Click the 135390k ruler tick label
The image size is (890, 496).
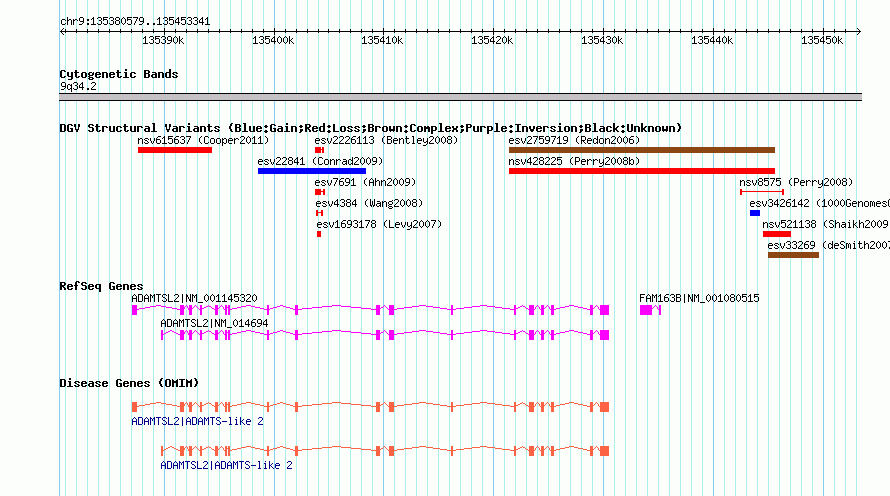163,40
